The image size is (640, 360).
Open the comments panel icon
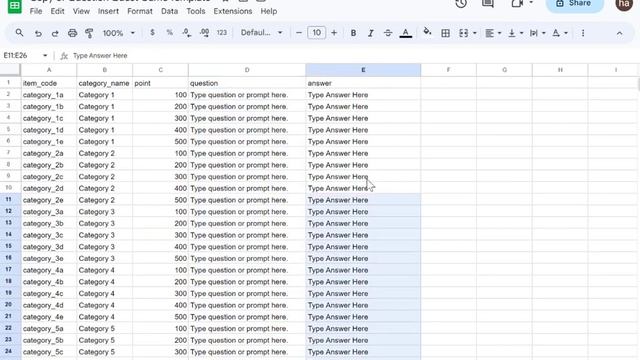[487, 4]
